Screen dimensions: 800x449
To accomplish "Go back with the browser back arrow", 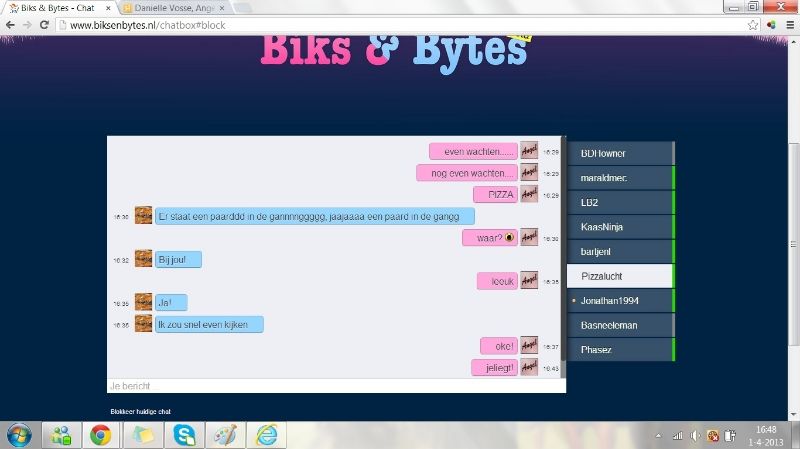I will [x=10, y=25].
